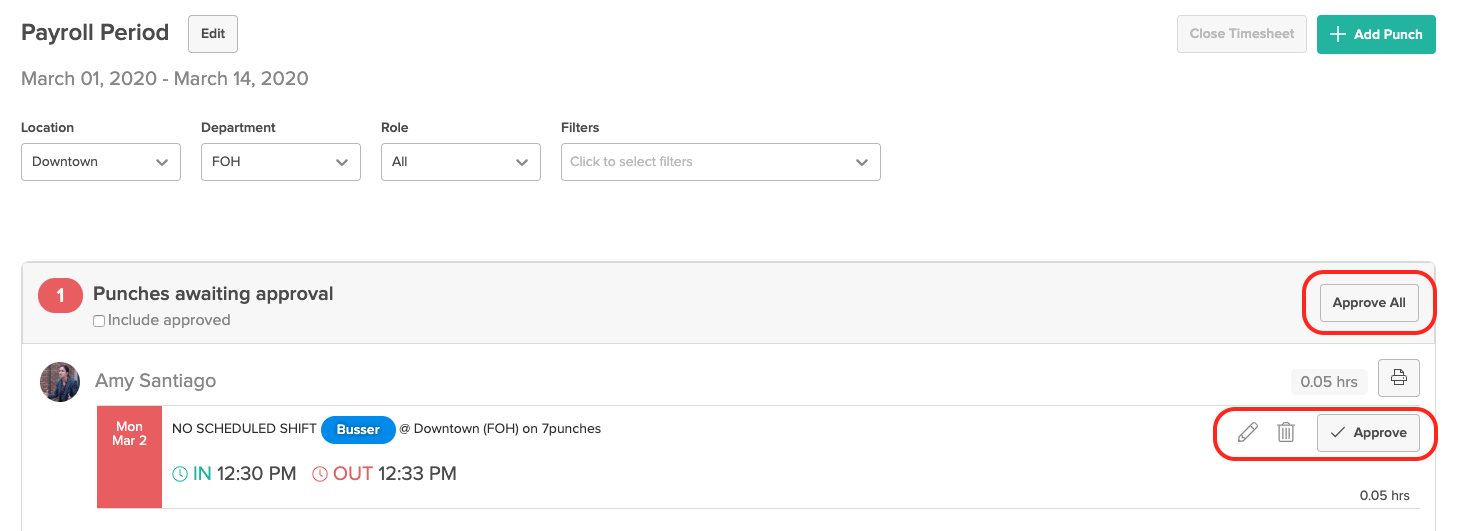
Task: Click the Add Punch button
Action: click(1376, 34)
